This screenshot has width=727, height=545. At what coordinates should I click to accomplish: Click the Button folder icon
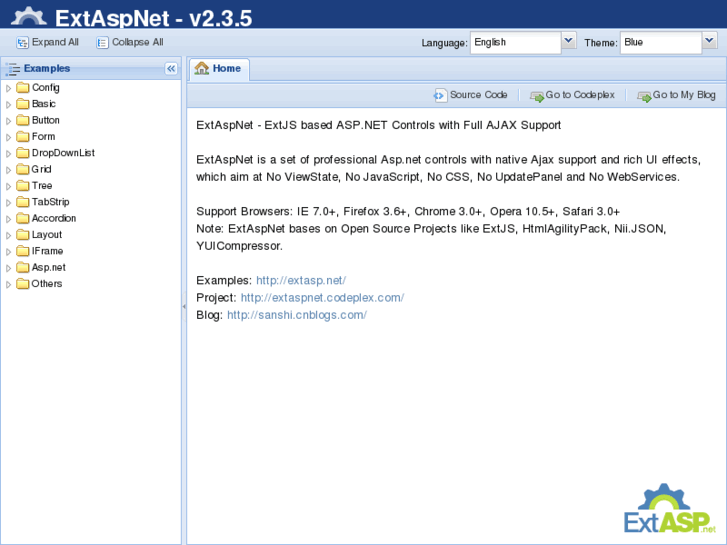pyautogui.click(x=23, y=121)
